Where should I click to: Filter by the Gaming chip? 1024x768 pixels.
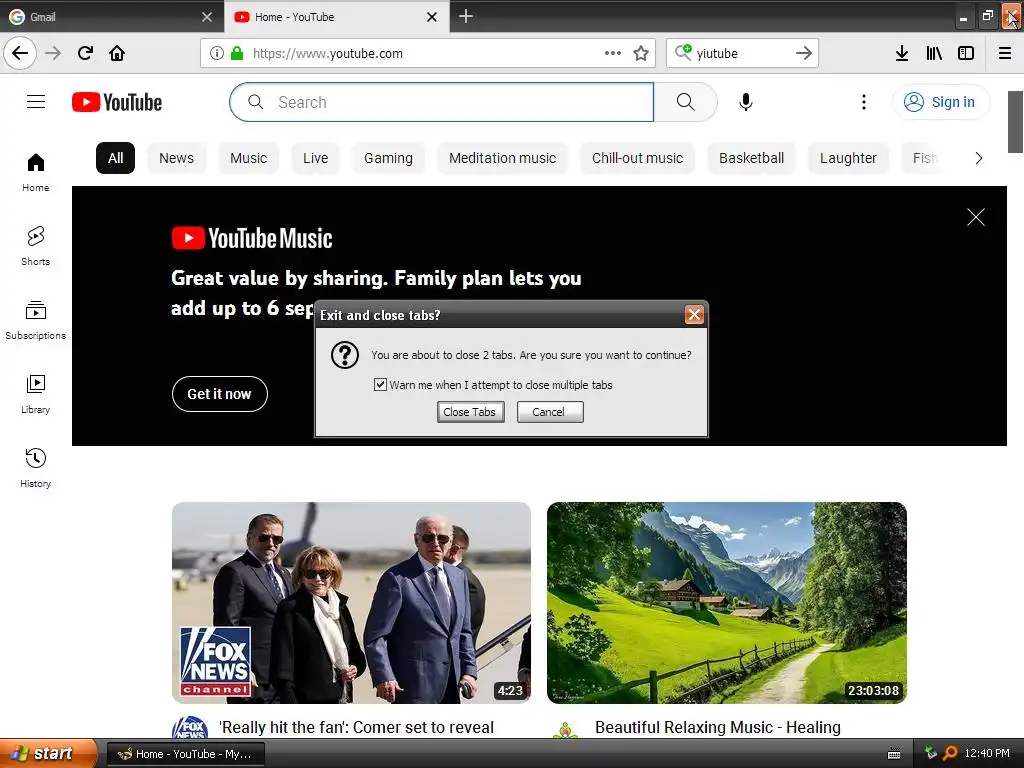389,158
